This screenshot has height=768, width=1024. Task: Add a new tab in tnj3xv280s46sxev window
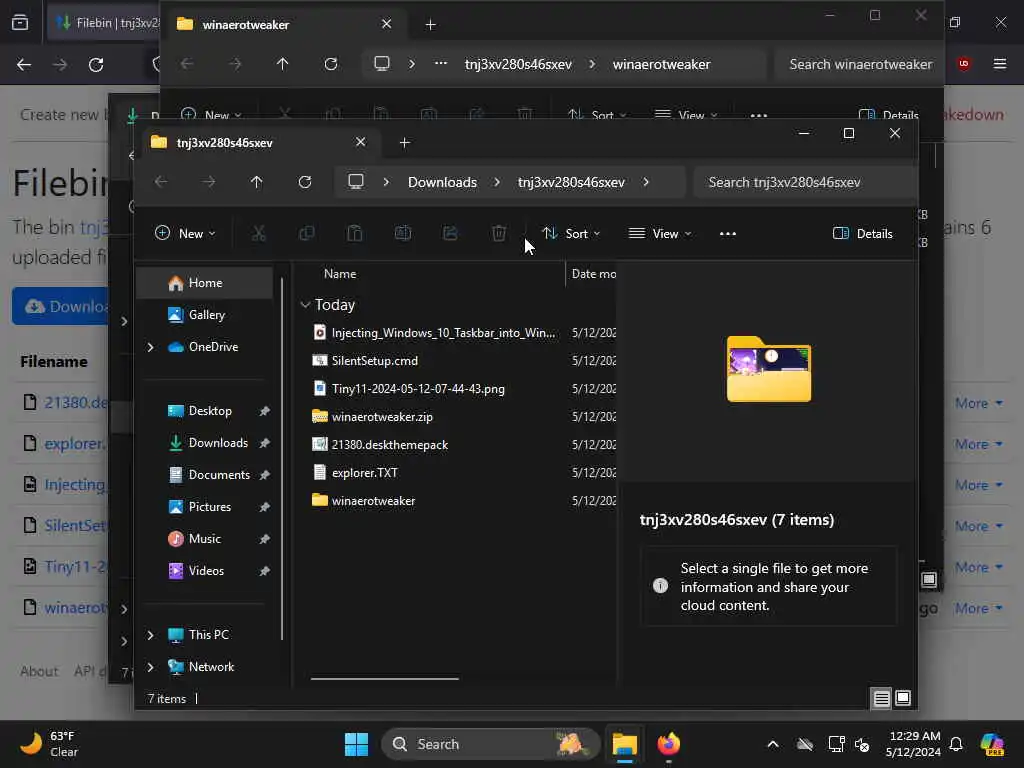point(405,142)
